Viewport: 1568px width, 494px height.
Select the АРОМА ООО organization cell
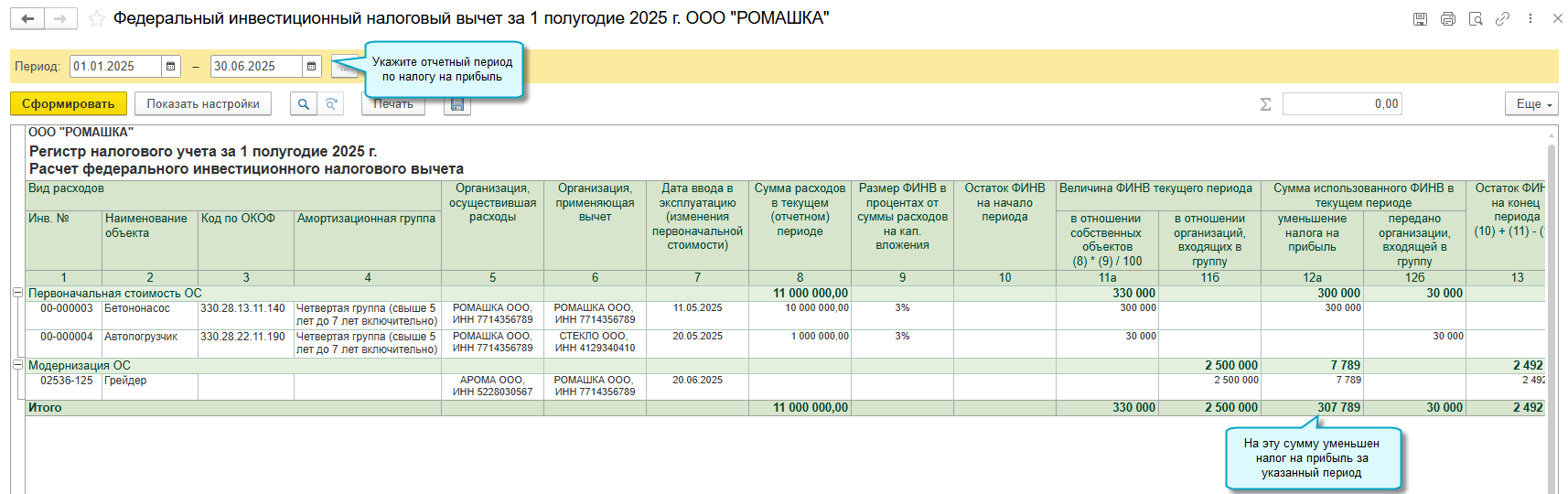pos(492,386)
